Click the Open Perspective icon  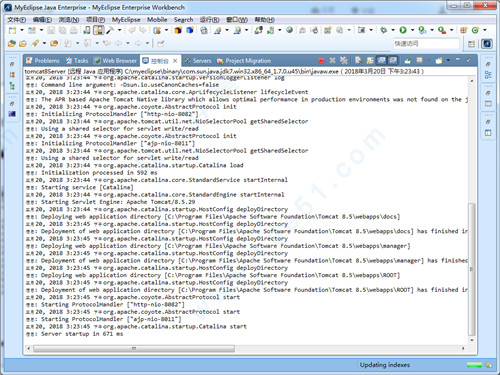471,44
